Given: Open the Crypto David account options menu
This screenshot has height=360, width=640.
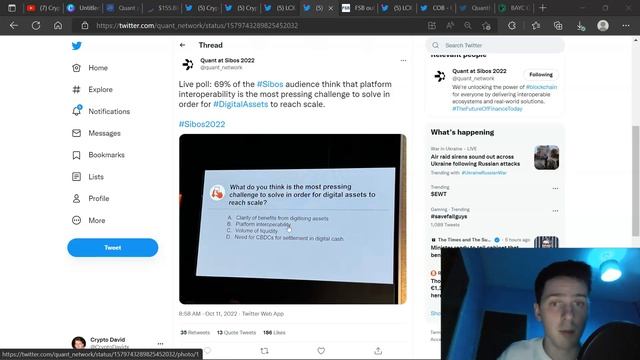Looking at the screenshot, I should pos(160,344).
